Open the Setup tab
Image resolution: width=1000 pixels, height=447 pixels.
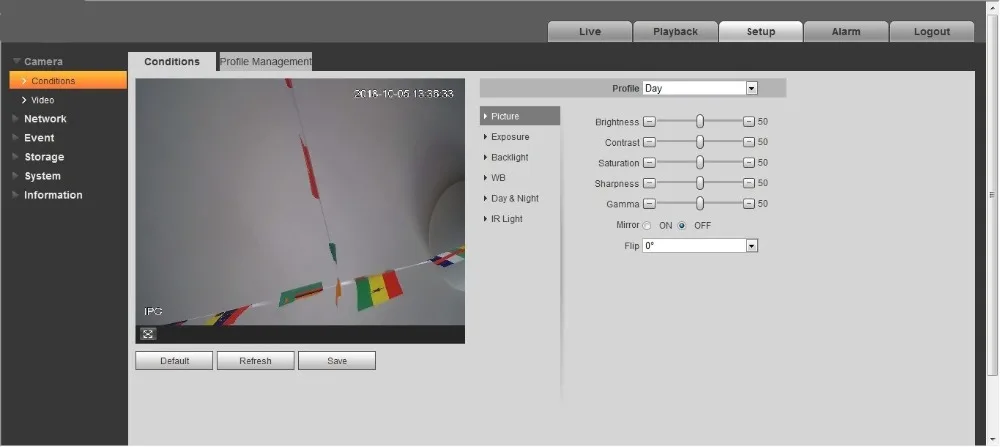pyautogui.click(x=761, y=32)
